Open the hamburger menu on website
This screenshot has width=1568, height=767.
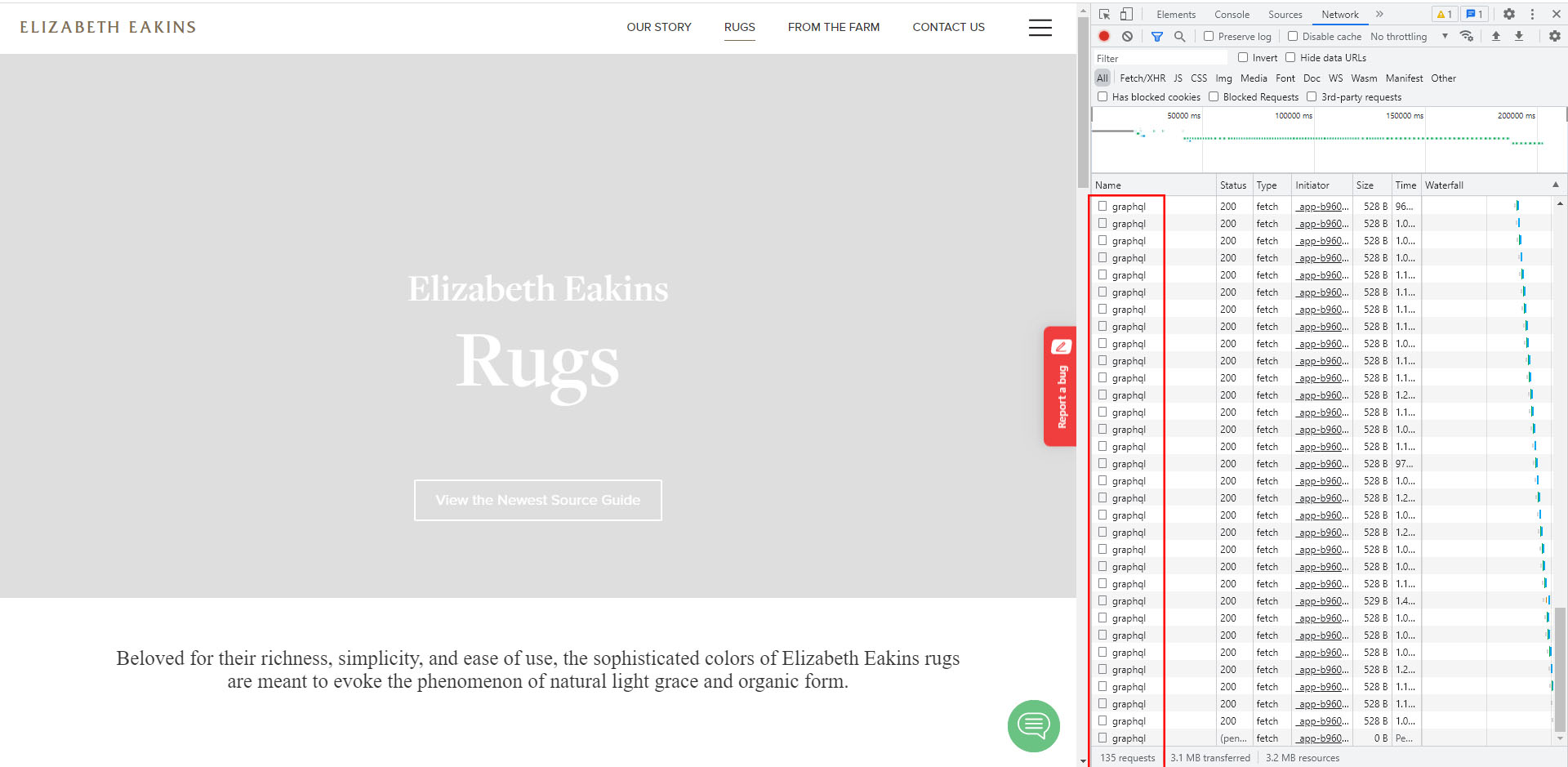coord(1040,27)
